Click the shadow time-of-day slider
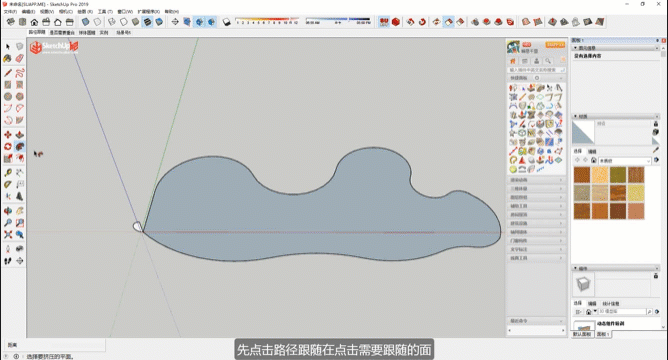This screenshot has height=360, width=668. pyautogui.click(x=338, y=21)
